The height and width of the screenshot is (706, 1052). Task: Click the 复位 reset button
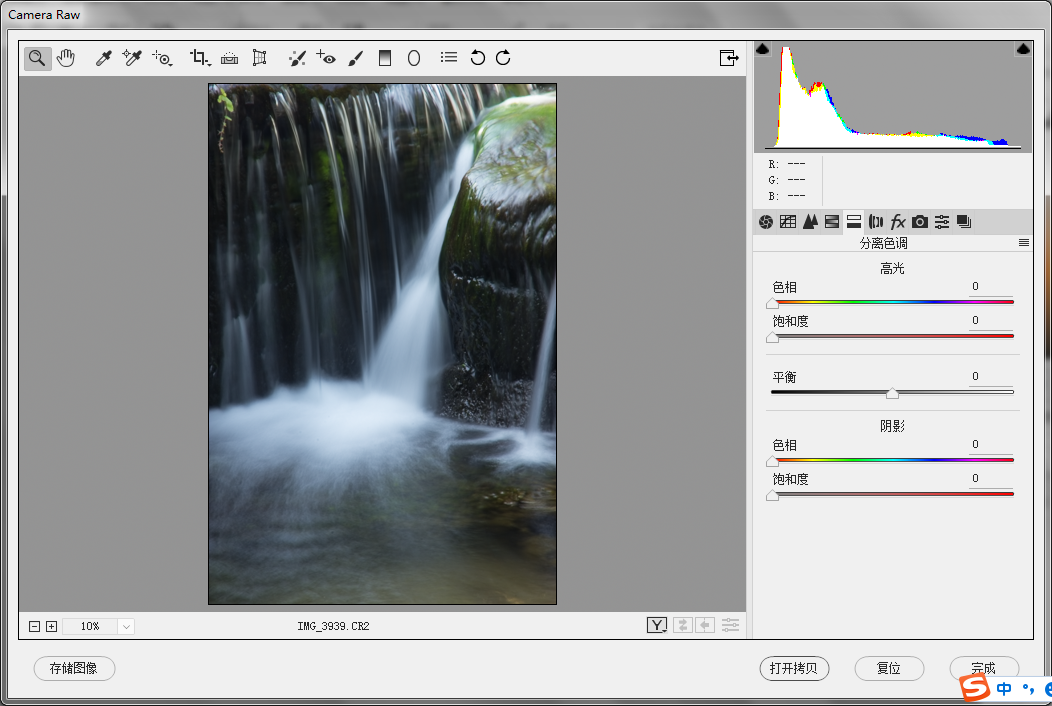(889, 668)
